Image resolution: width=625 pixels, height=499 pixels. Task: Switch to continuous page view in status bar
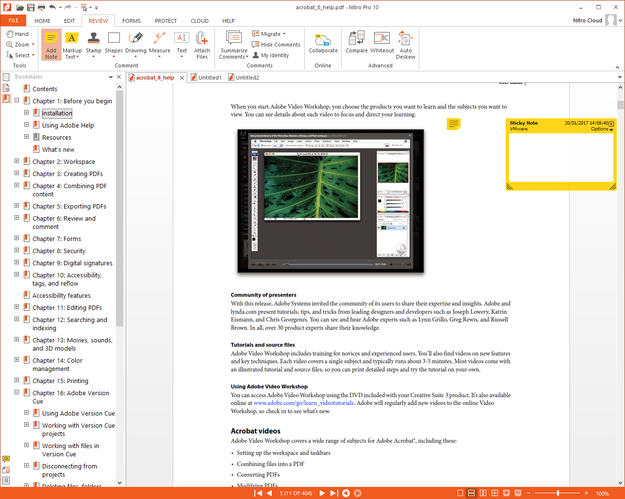(x=471, y=493)
